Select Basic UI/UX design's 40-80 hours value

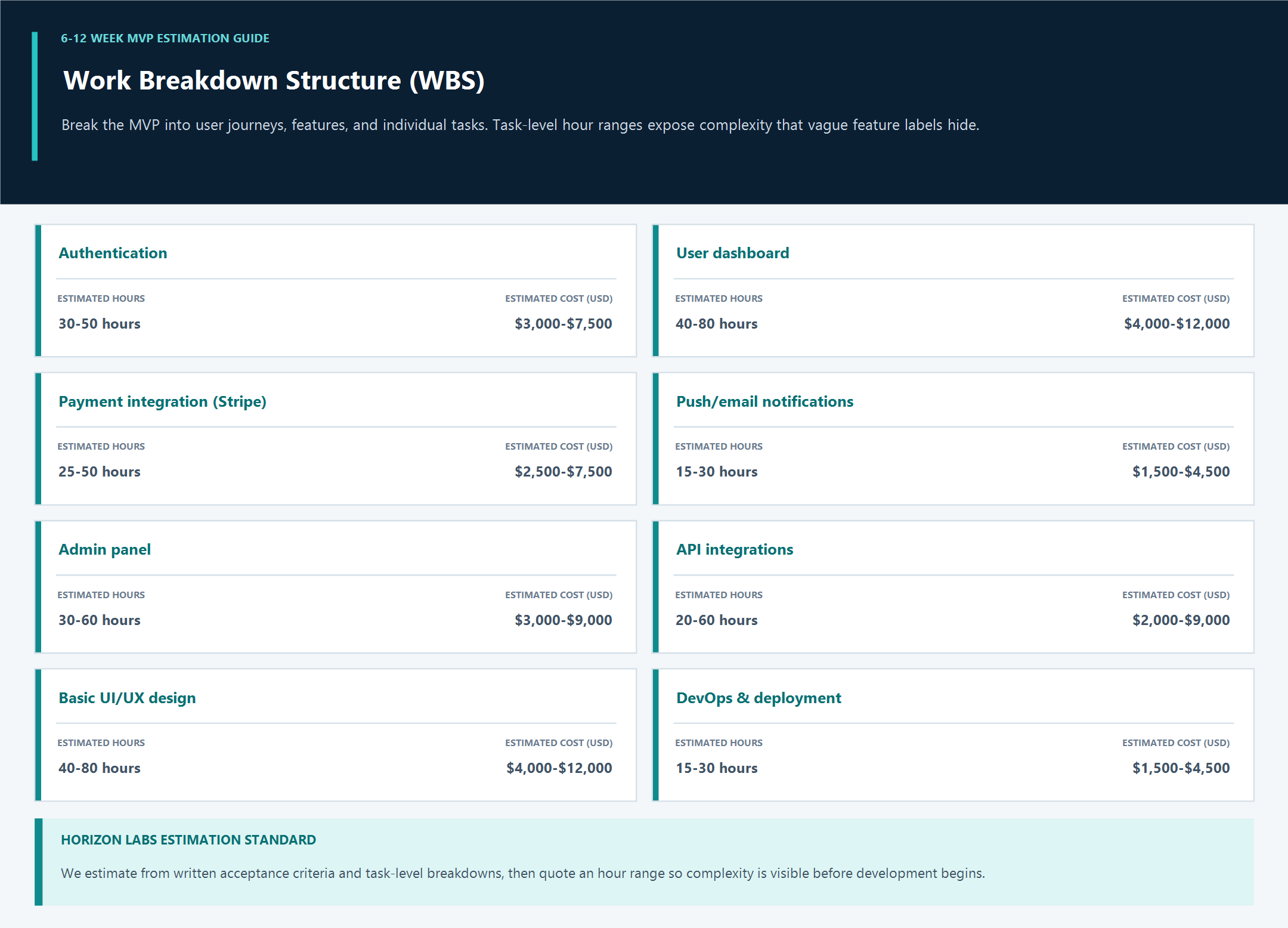tap(100, 768)
